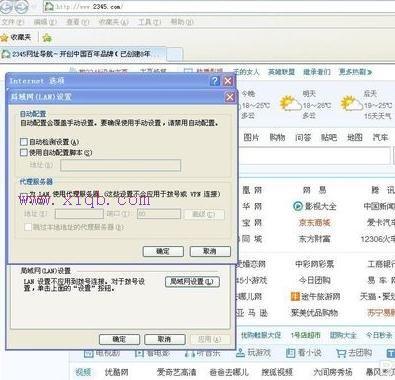The image size is (395, 380).
Task: Click the 看电影 film icon
Action: pos(139,353)
